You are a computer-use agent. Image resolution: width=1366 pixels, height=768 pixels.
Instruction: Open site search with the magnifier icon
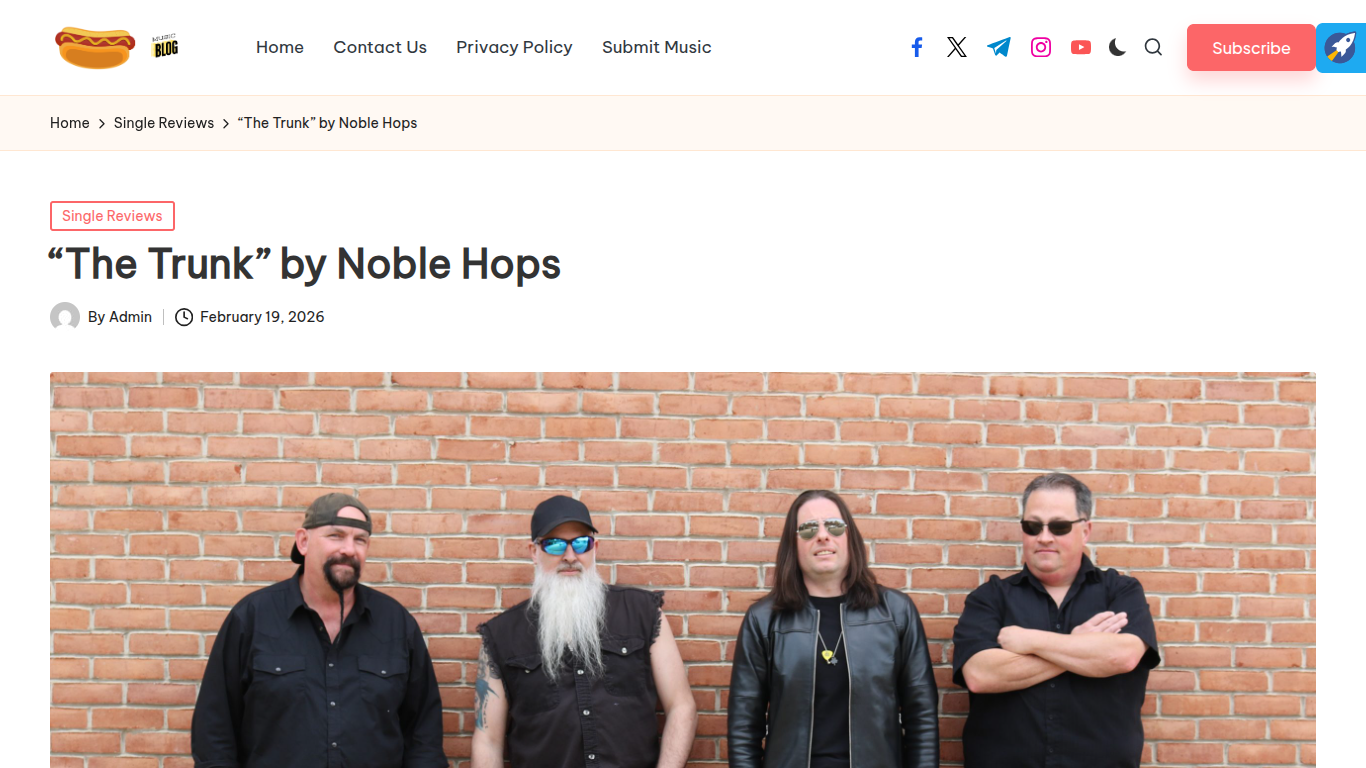click(x=1153, y=47)
